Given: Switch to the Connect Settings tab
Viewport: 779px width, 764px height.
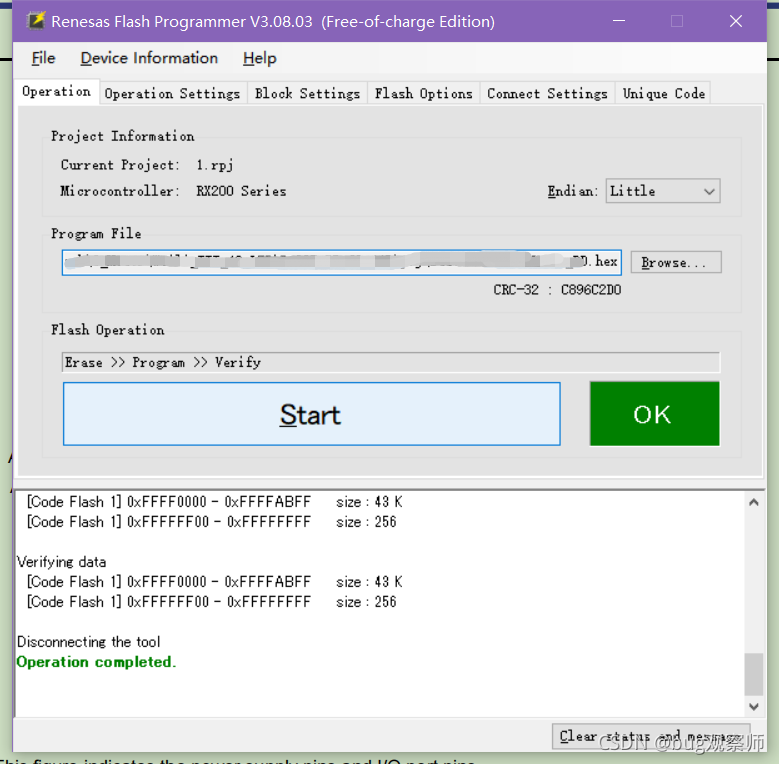Looking at the screenshot, I should tap(547, 93).
